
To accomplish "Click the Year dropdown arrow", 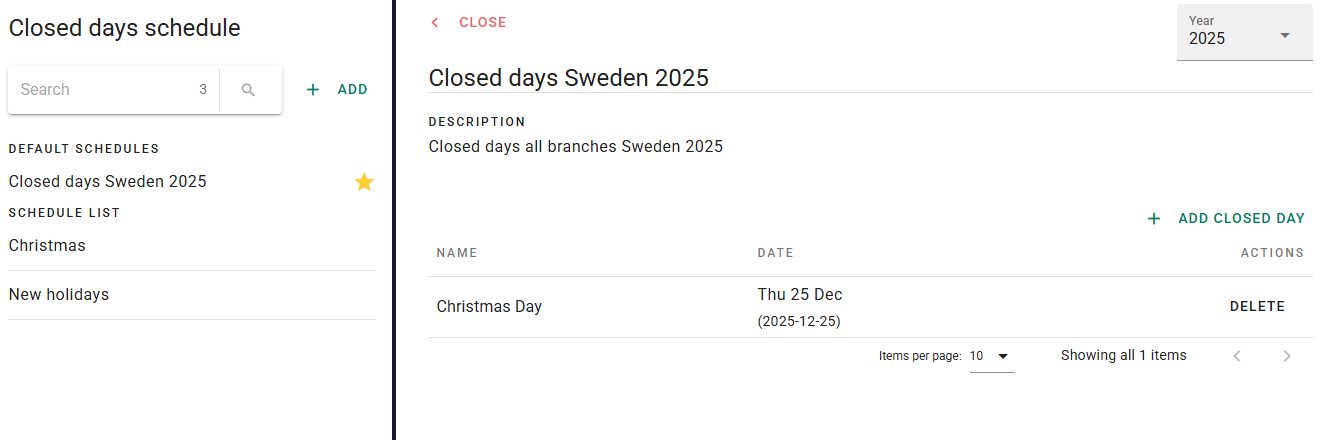I will 1285,36.
